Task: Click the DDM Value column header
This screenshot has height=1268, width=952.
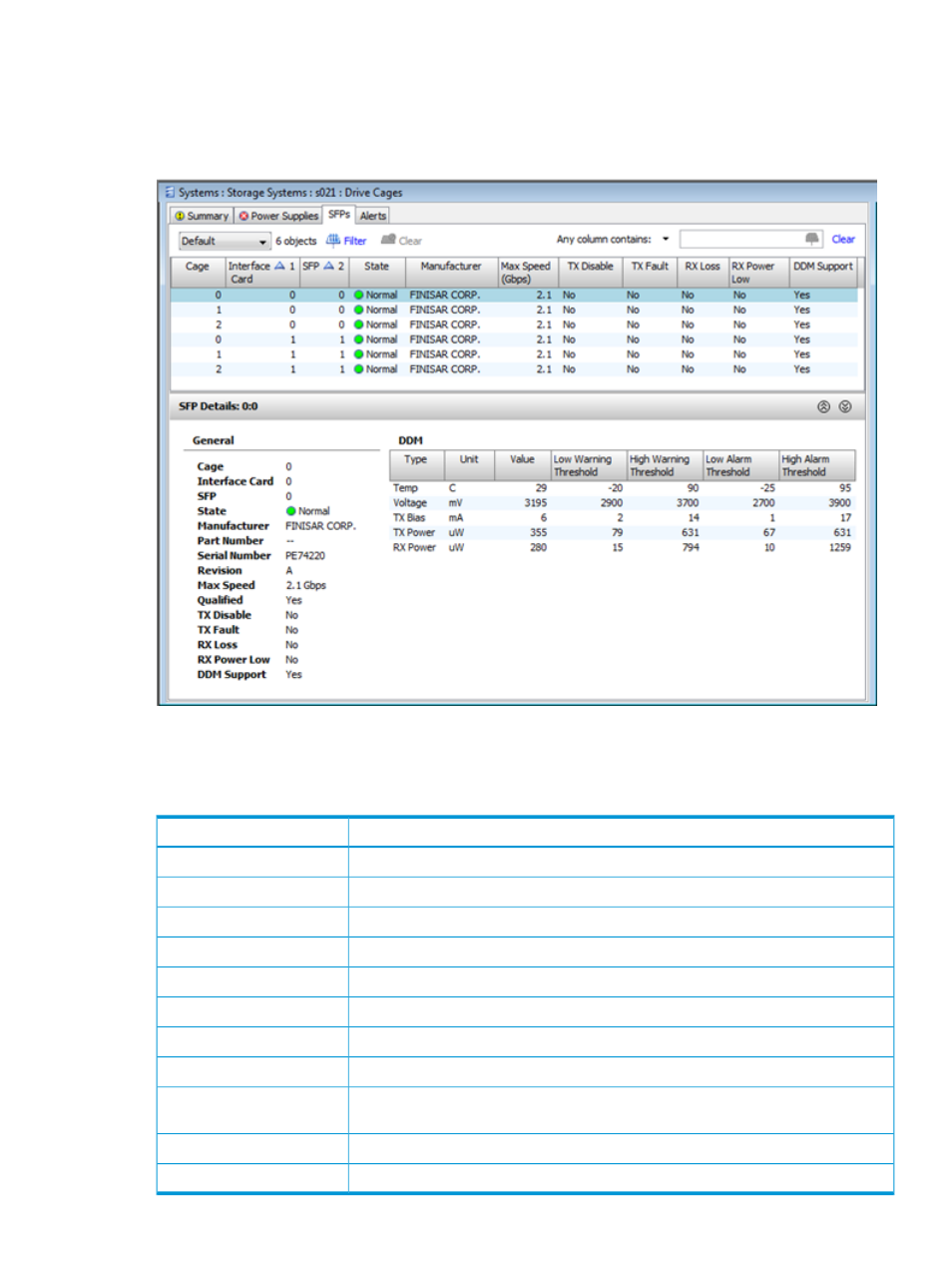Action: (522, 465)
